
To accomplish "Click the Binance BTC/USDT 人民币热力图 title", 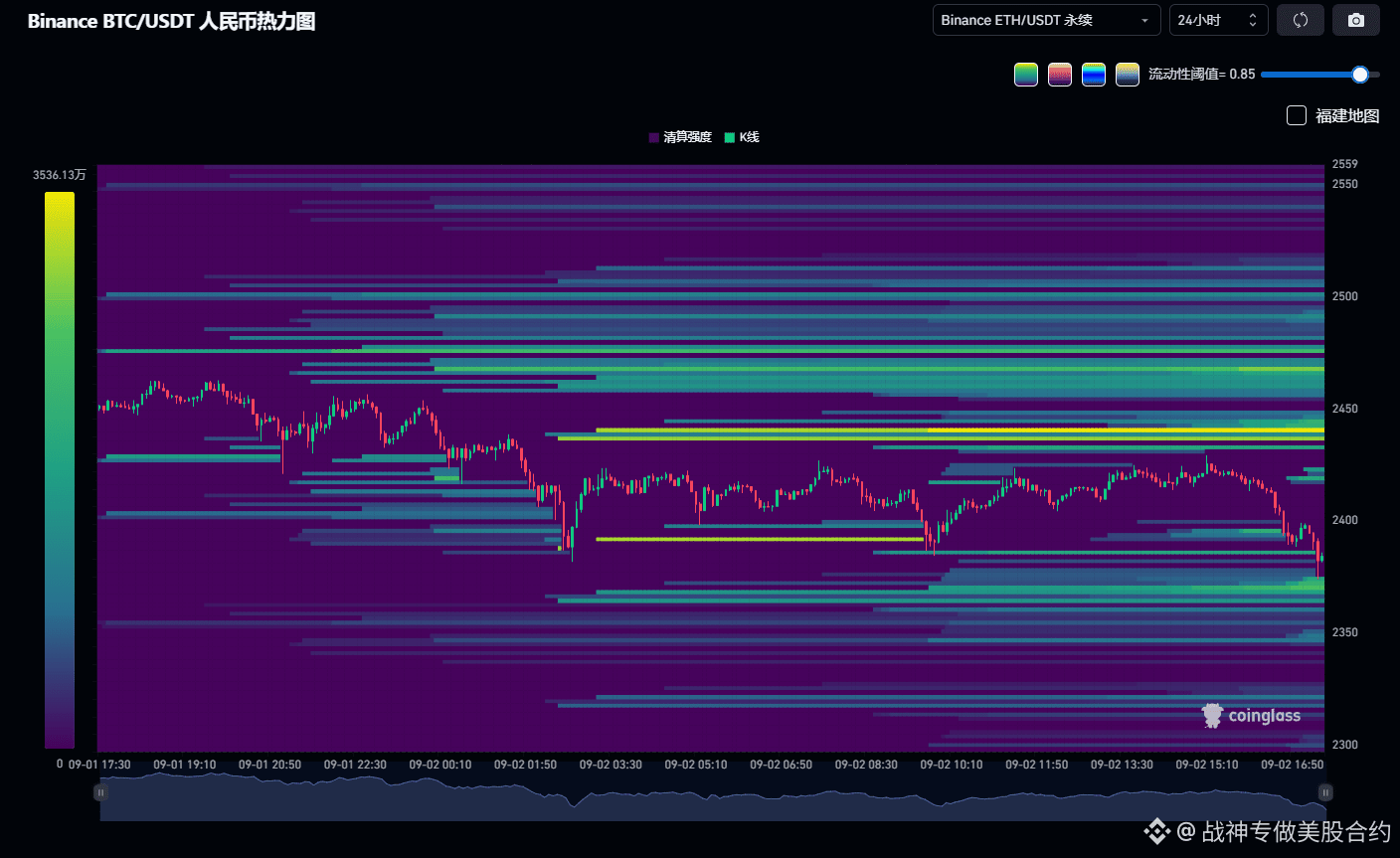I will coord(171,21).
